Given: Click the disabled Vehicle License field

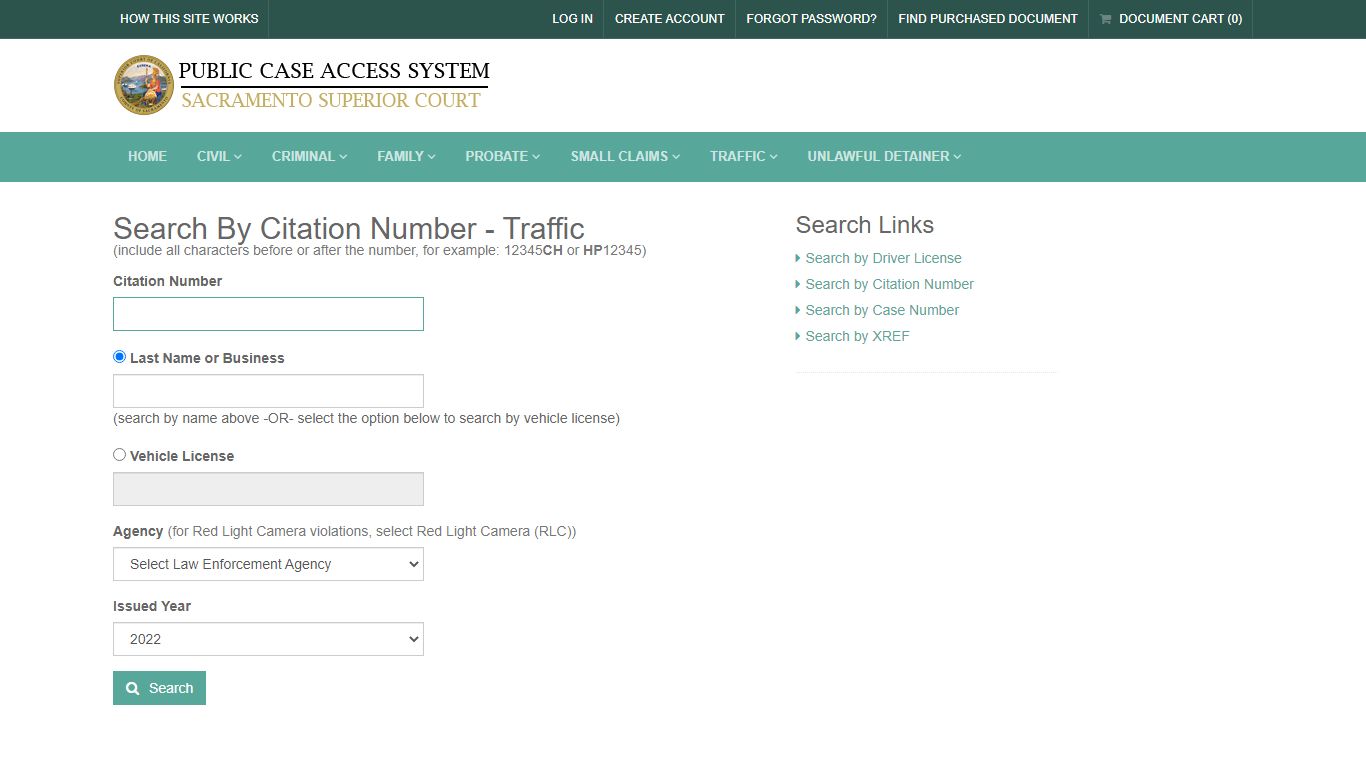Looking at the screenshot, I should pos(268,489).
